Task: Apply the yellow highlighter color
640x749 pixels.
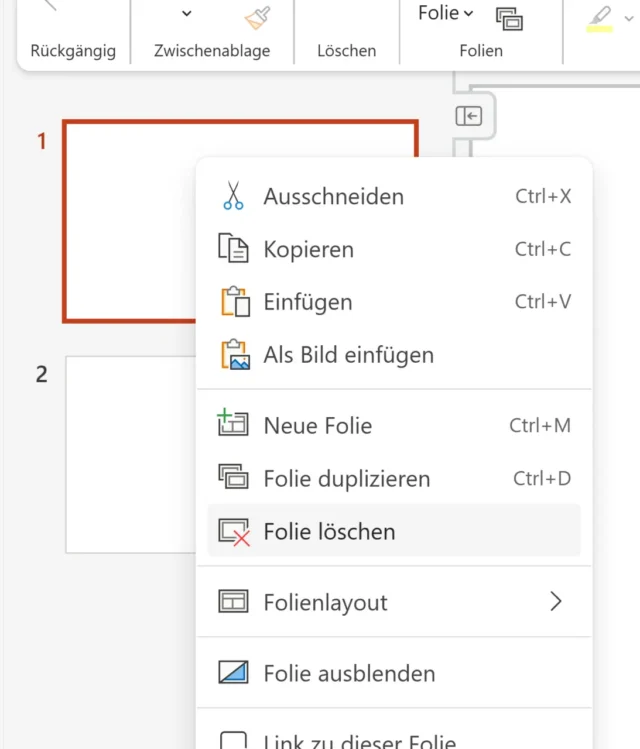Action: [600, 18]
